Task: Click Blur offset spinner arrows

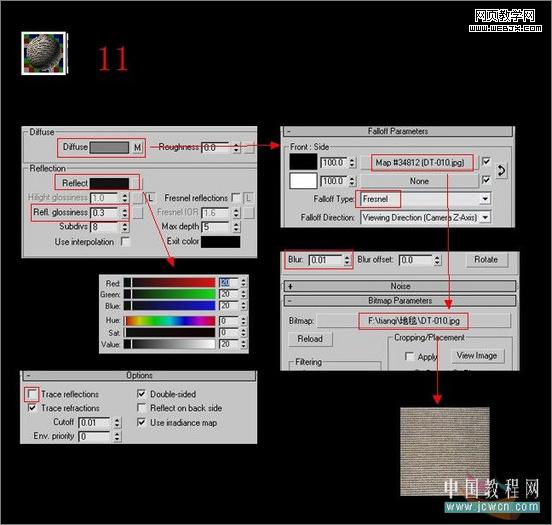Action: [437, 260]
